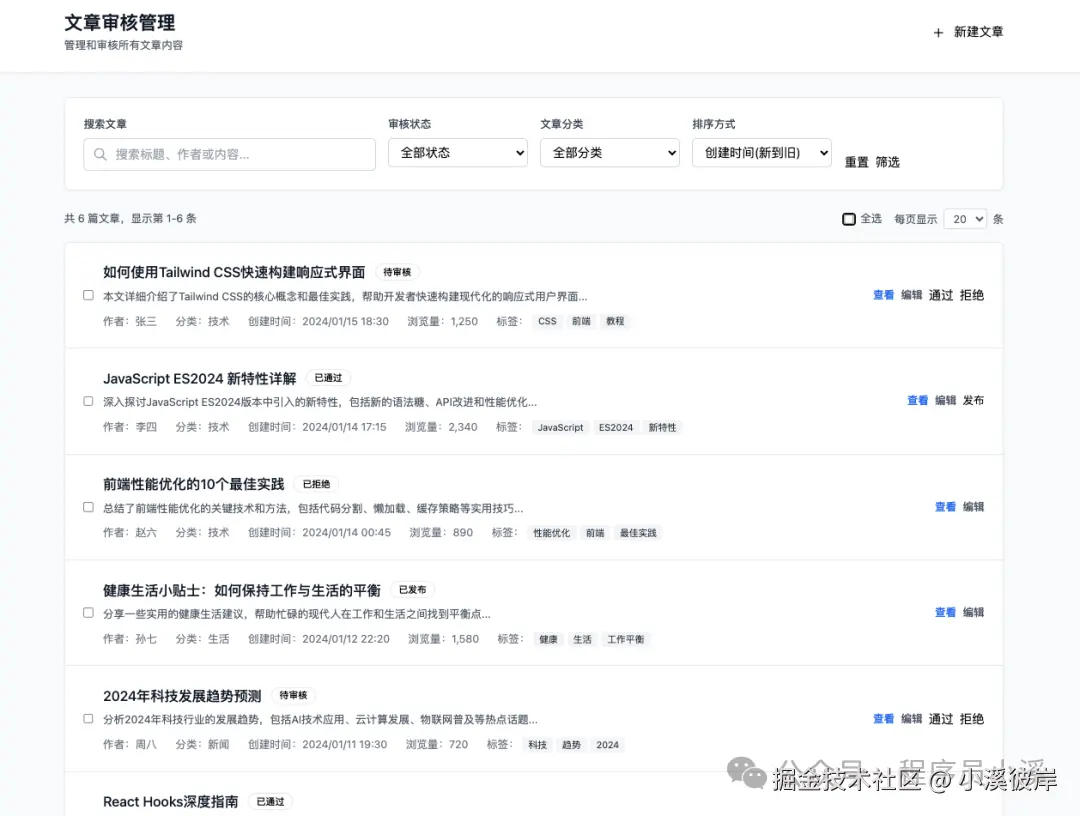The width and height of the screenshot is (1080, 816).
Task: Click the search magnifier icon in search box
Action: pyautogui.click(x=100, y=155)
